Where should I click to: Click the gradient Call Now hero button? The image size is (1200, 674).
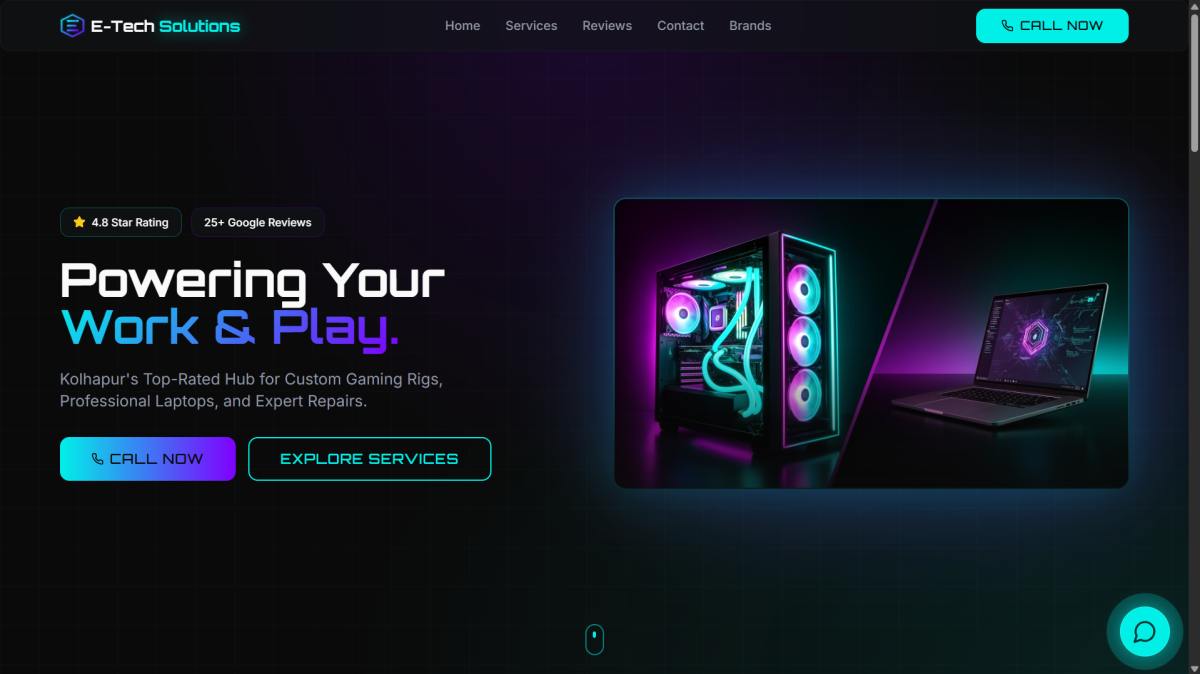[x=148, y=459]
